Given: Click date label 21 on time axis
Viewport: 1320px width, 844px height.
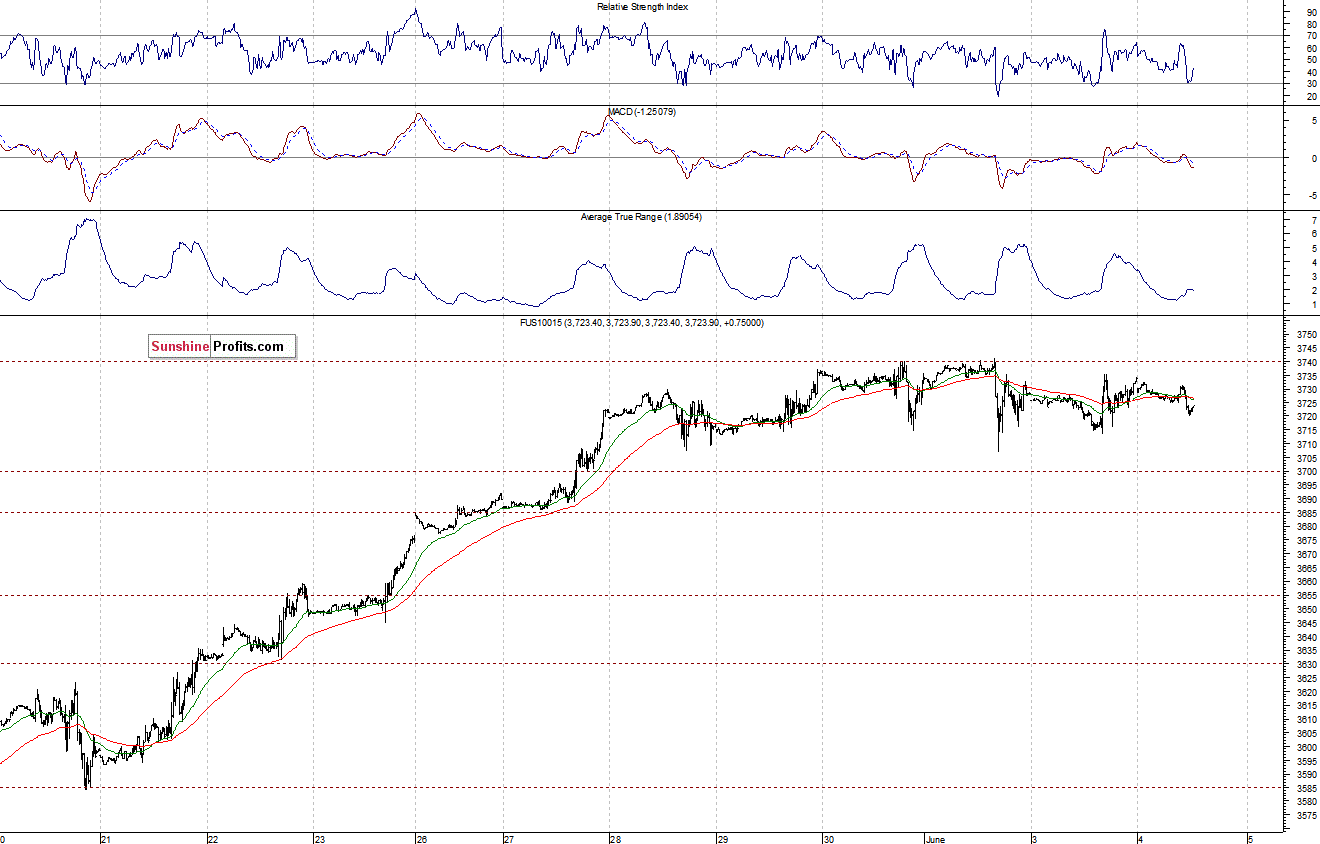Looking at the screenshot, I should pyautogui.click(x=106, y=839).
